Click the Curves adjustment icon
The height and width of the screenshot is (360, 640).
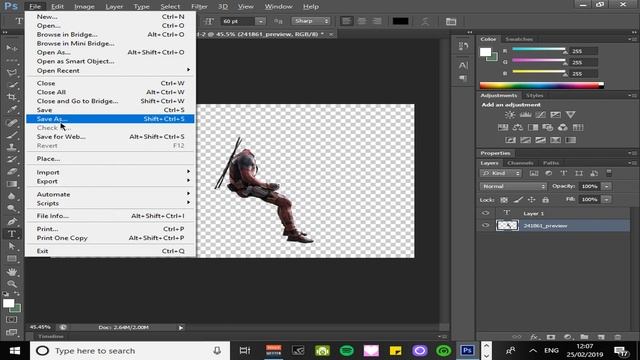click(540, 115)
